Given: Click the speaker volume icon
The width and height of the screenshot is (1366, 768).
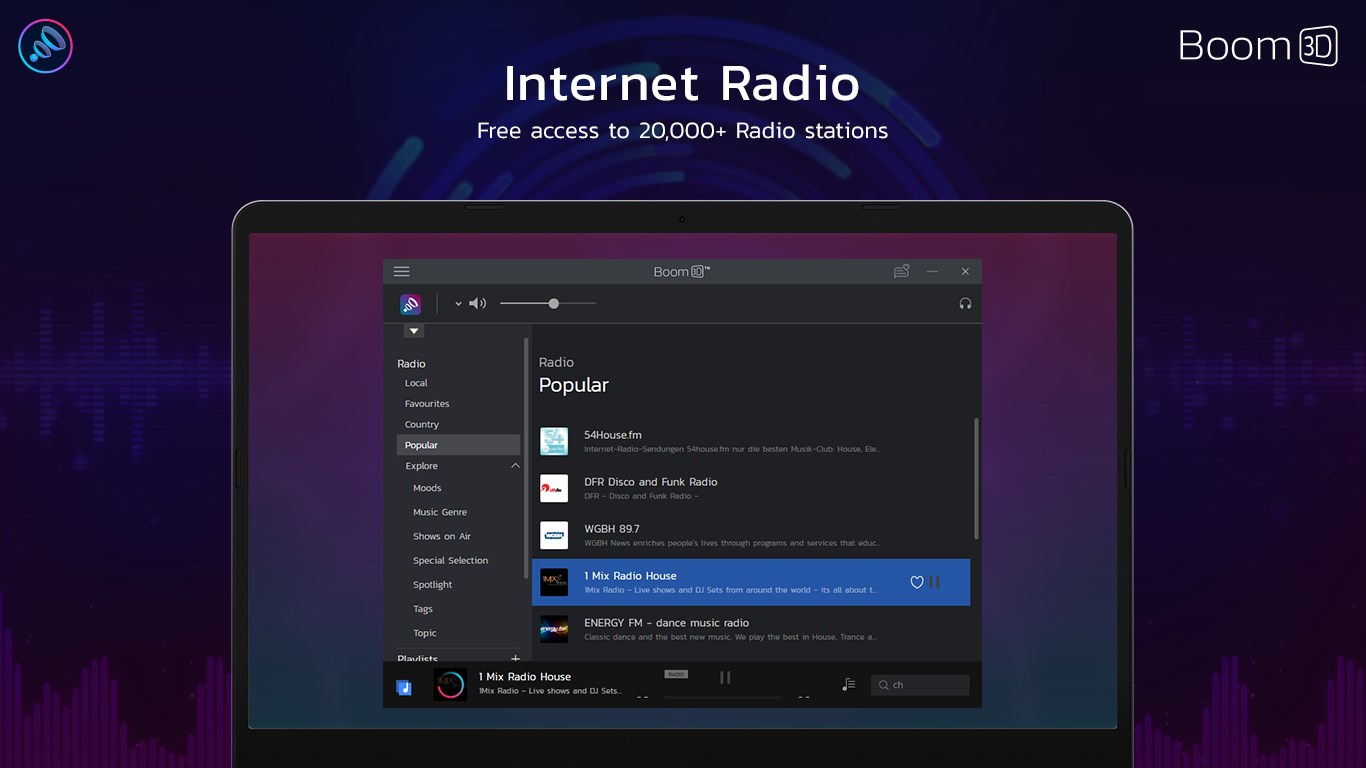Looking at the screenshot, I should click(x=478, y=303).
